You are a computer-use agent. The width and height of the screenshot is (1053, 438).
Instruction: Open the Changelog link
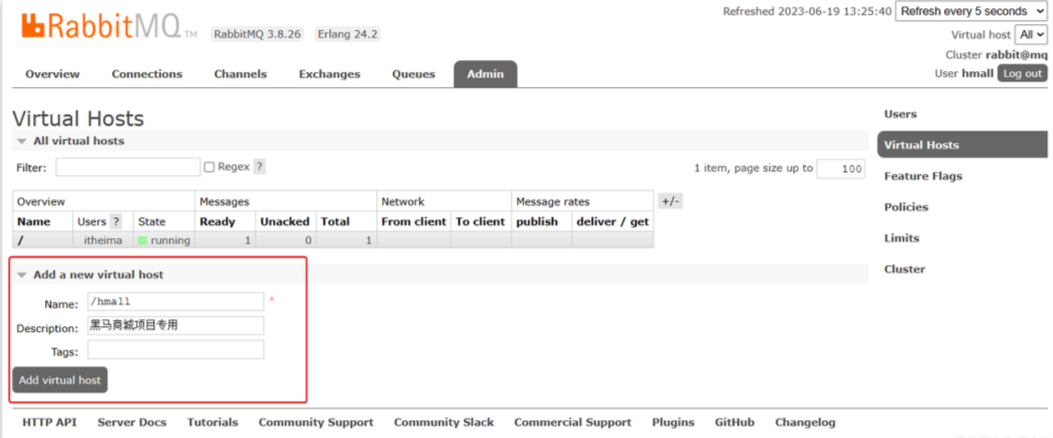coord(805,423)
